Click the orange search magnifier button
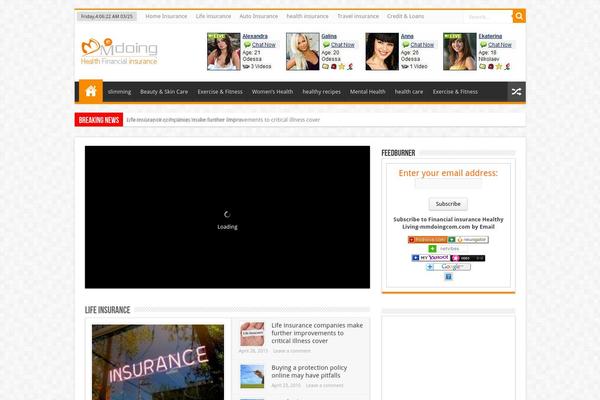600x400 pixels. (519, 16)
